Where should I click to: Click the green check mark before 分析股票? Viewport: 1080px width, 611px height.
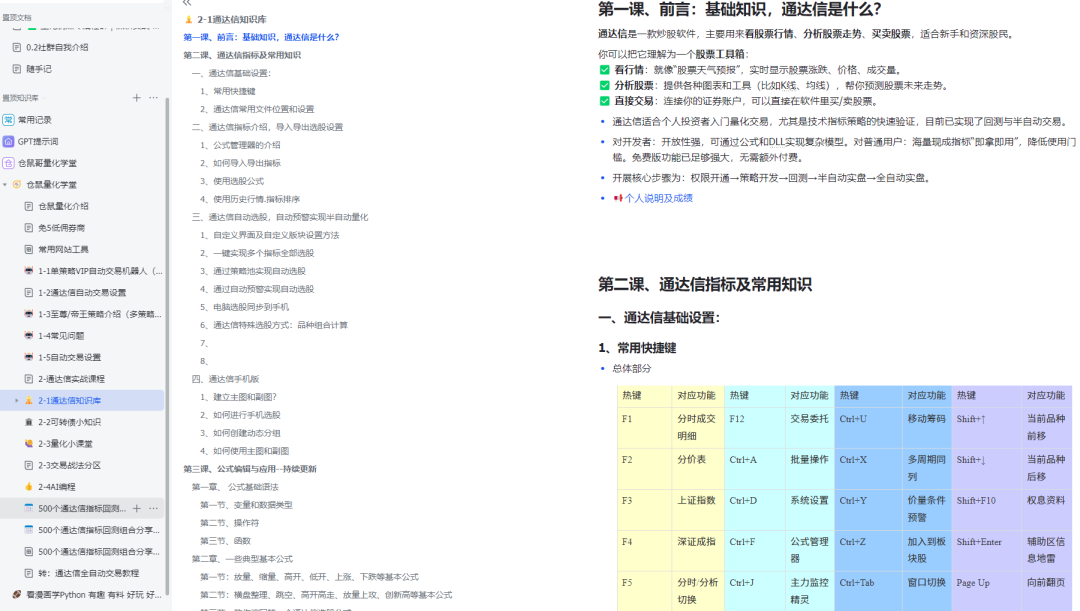tap(604, 85)
